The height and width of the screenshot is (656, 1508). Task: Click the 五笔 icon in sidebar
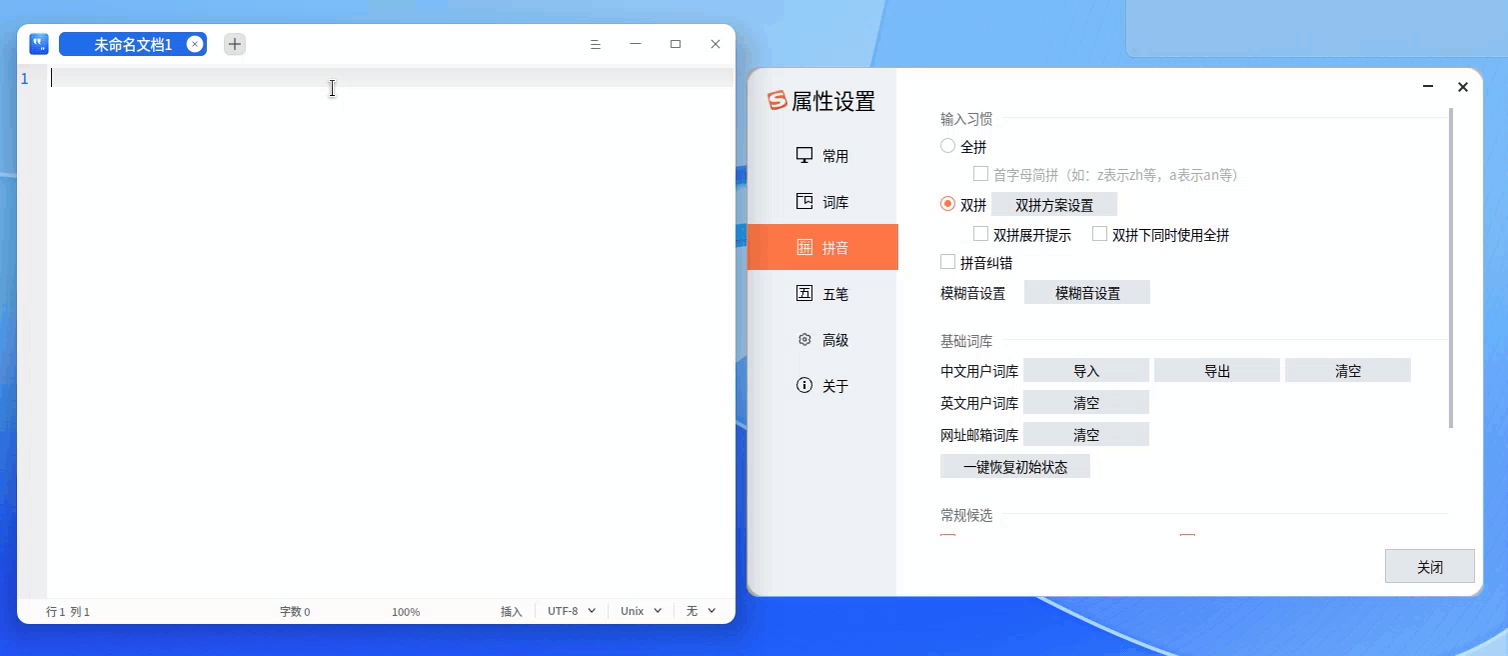pyautogui.click(x=804, y=293)
